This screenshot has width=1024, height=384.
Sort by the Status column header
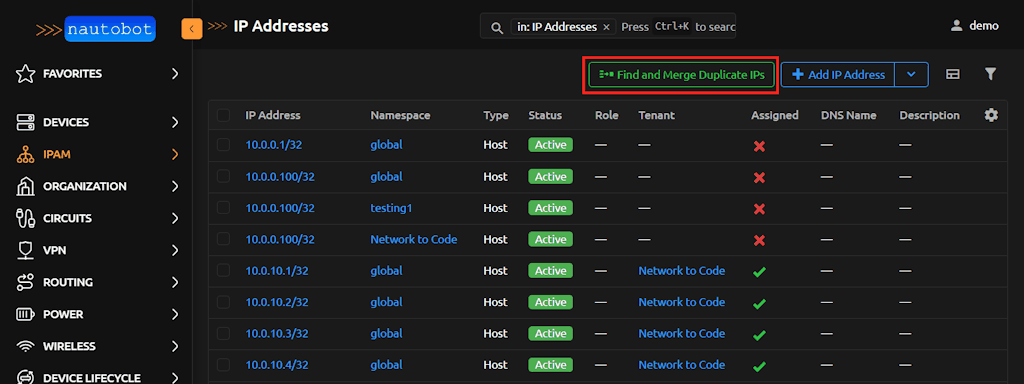click(545, 115)
